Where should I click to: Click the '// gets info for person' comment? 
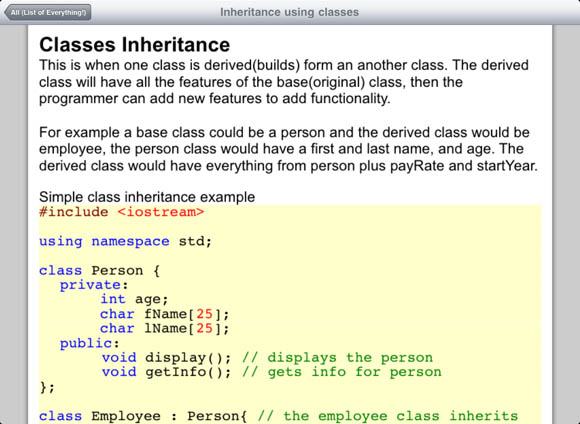[x=342, y=372]
